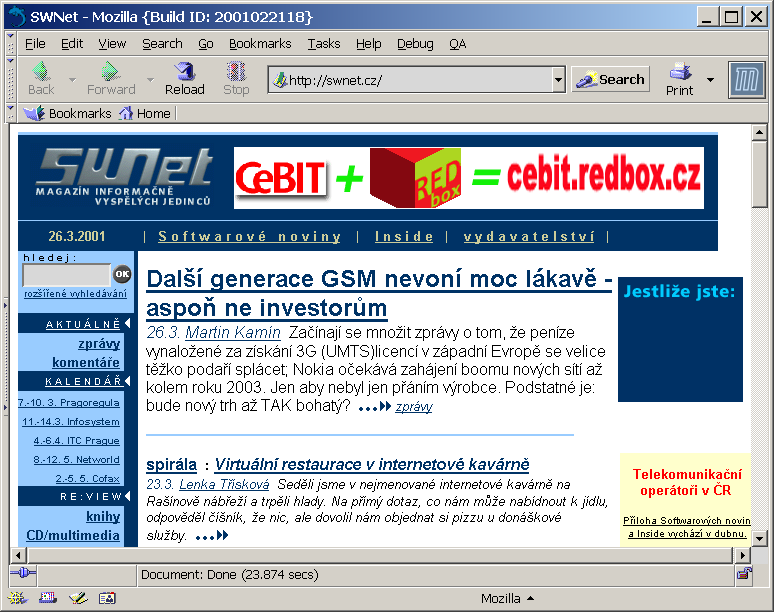This screenshot has width=774, height=612.
Task: Open the QA menu
Action: 458,44
